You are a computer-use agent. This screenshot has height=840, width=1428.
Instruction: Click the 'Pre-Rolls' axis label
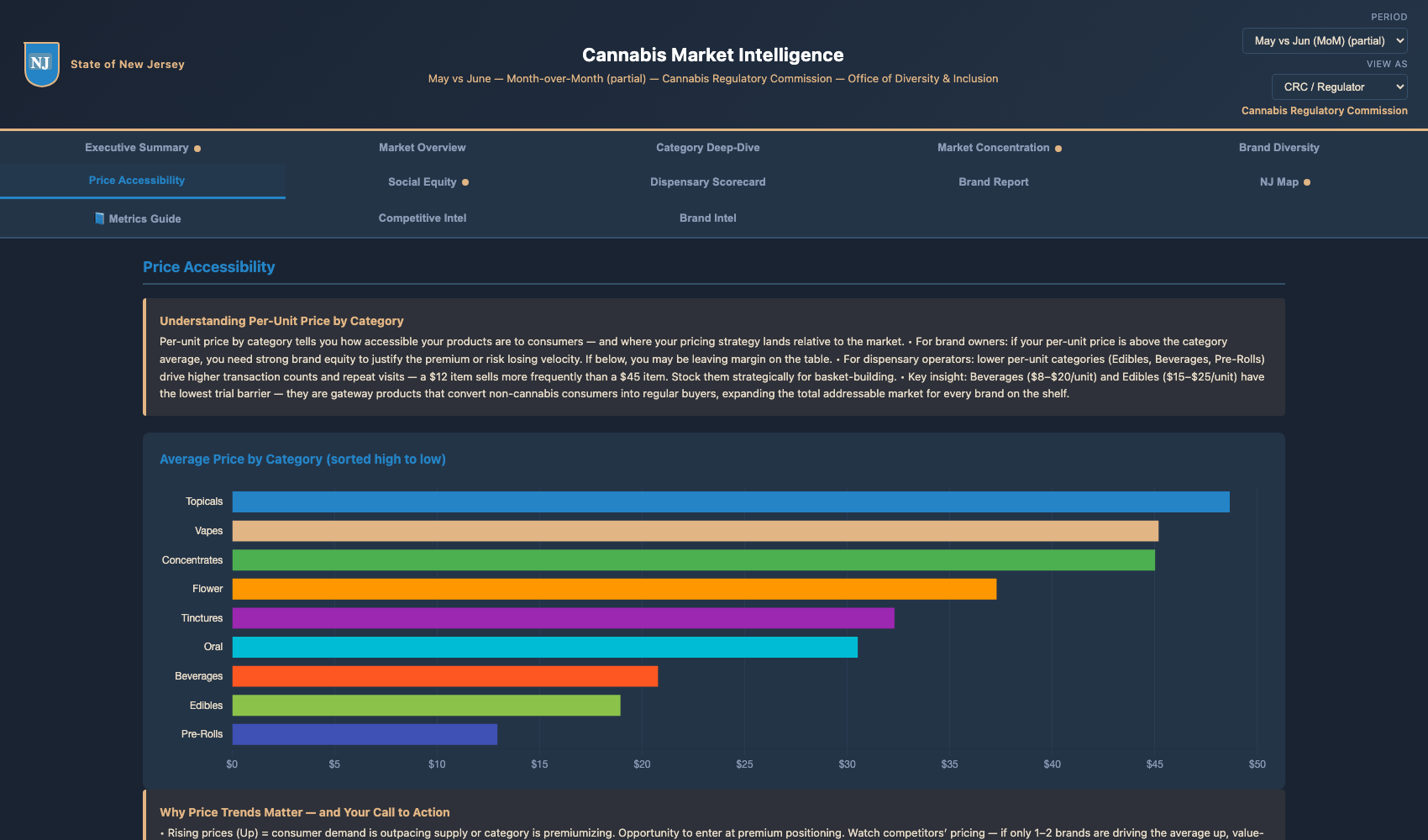point(202,734)
